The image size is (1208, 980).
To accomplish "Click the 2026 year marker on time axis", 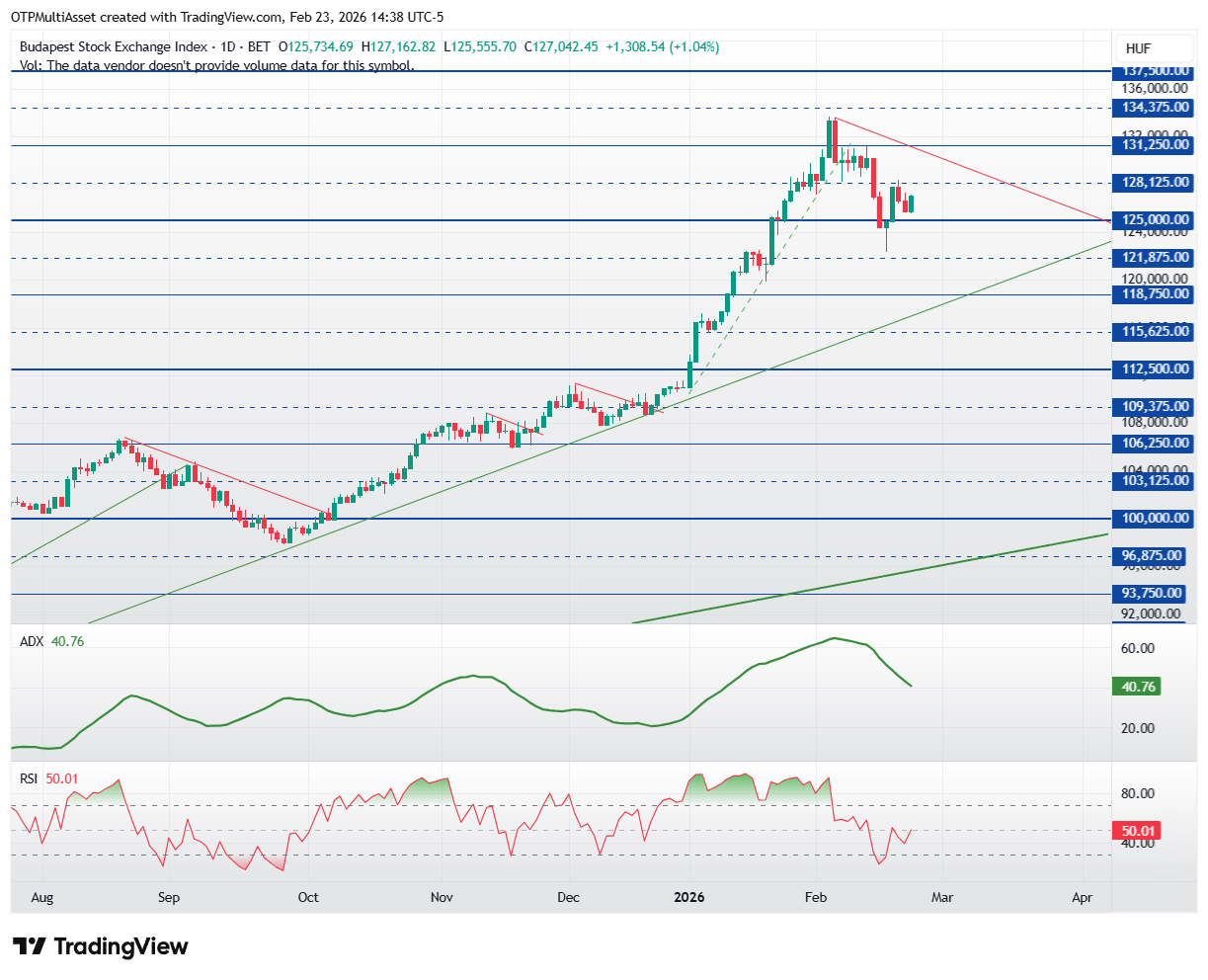I will (688, 897).
